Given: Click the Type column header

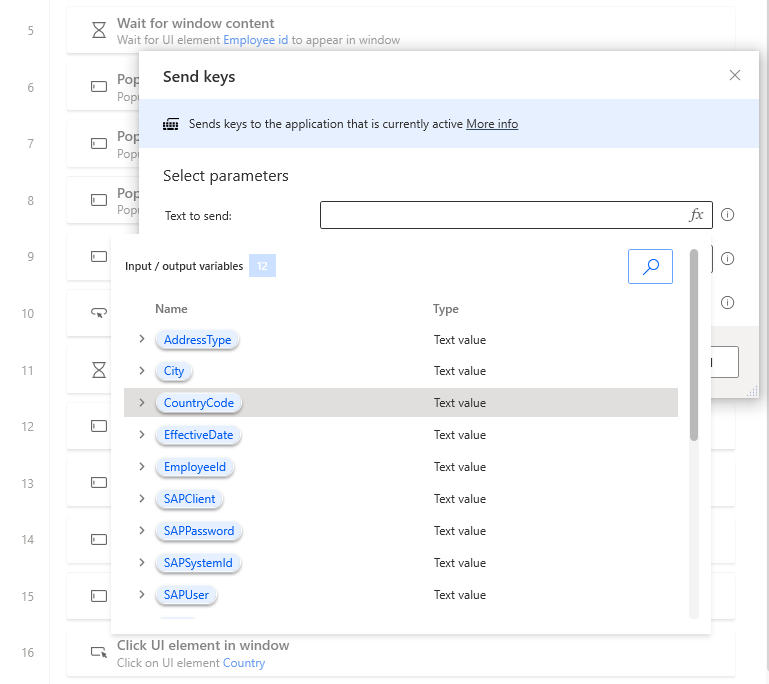Looking at the screenshot, I should (x=445, y=309).
